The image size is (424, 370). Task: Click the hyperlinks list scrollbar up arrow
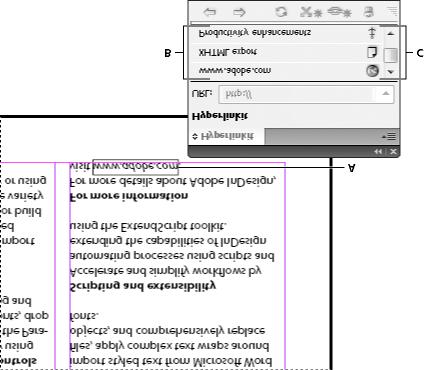click(391, 33)
